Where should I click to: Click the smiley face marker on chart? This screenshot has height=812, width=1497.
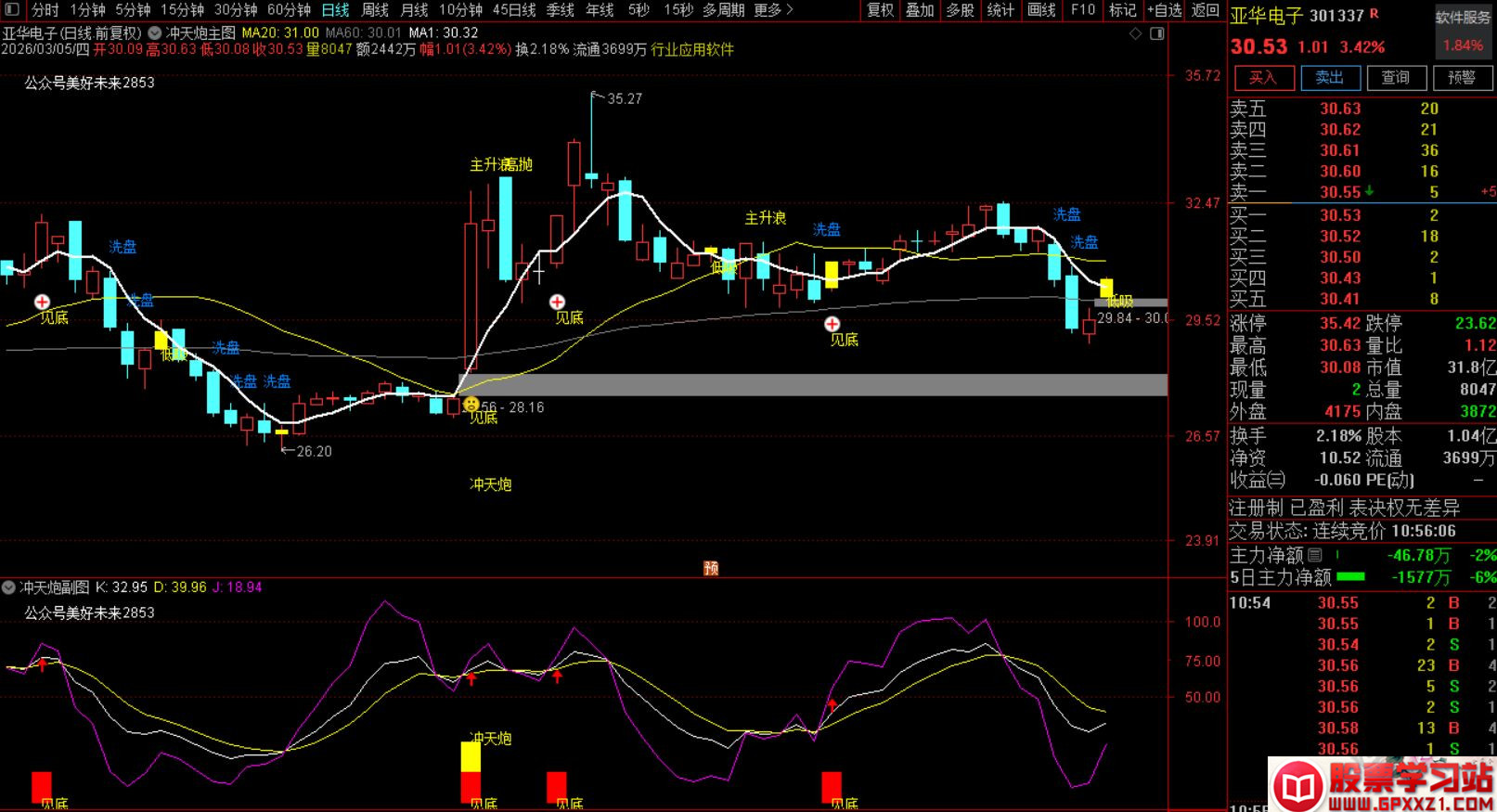coord(471,405)
